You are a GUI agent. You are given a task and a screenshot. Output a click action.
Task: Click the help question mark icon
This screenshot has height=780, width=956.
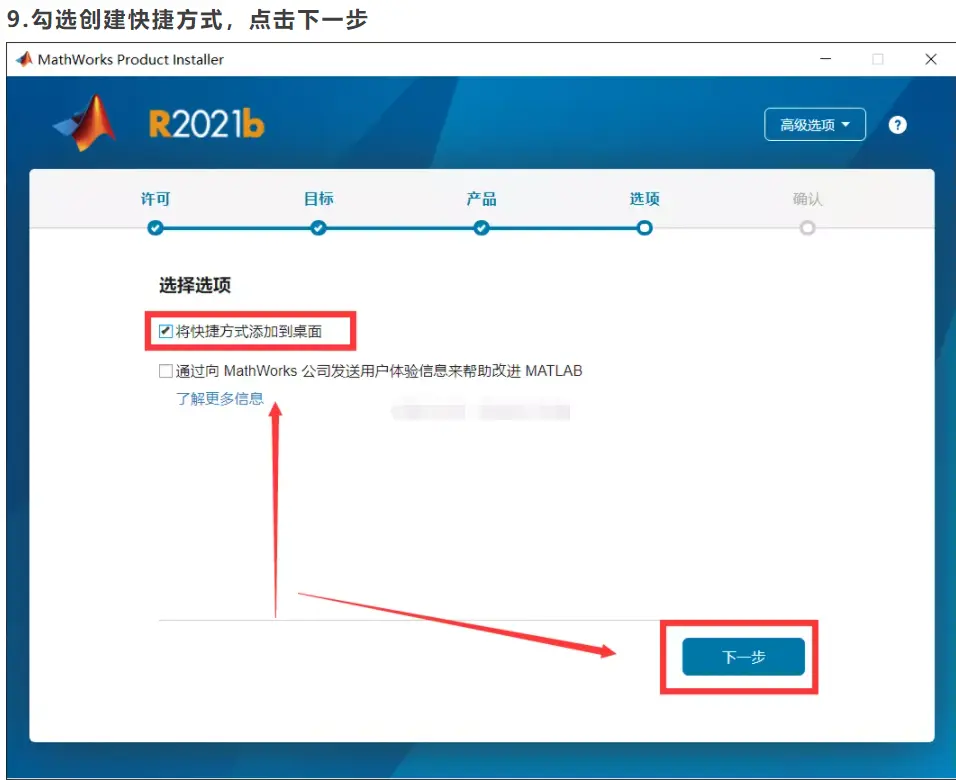pyautogui.click(x=897, y=125)
